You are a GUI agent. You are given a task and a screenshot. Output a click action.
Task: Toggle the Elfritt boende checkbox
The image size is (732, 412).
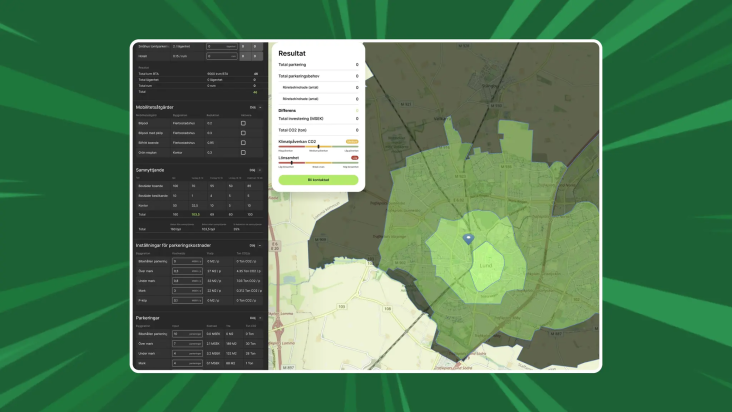243,143
